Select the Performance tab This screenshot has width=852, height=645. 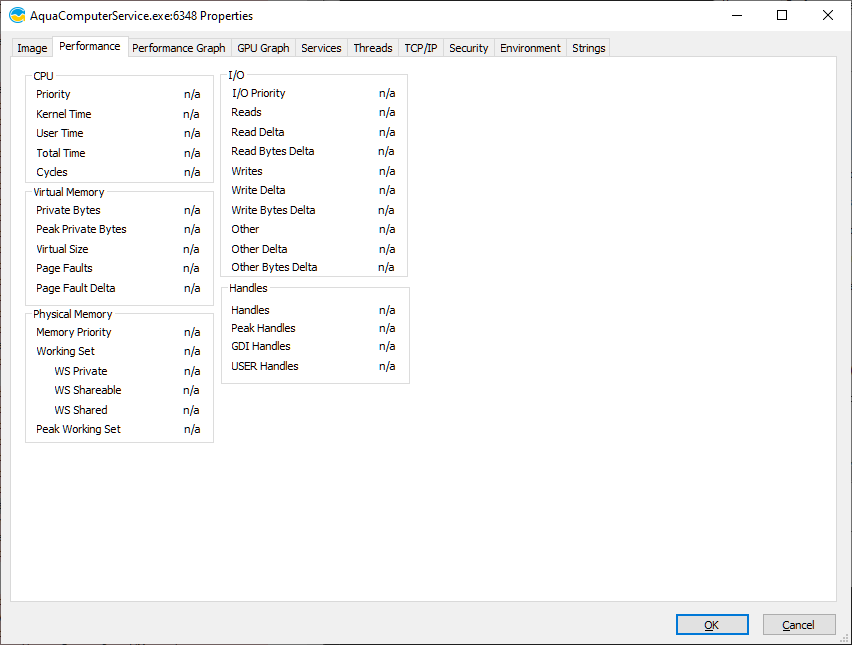90,46
